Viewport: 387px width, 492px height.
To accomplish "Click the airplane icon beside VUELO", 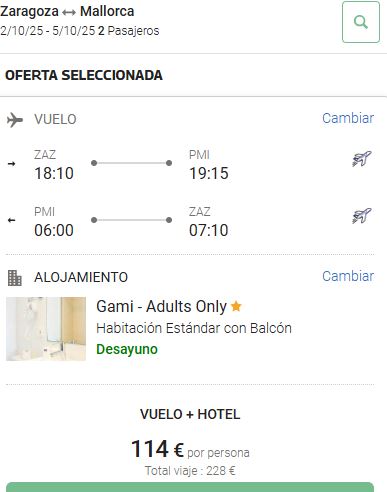I will (x=15, y=120).
